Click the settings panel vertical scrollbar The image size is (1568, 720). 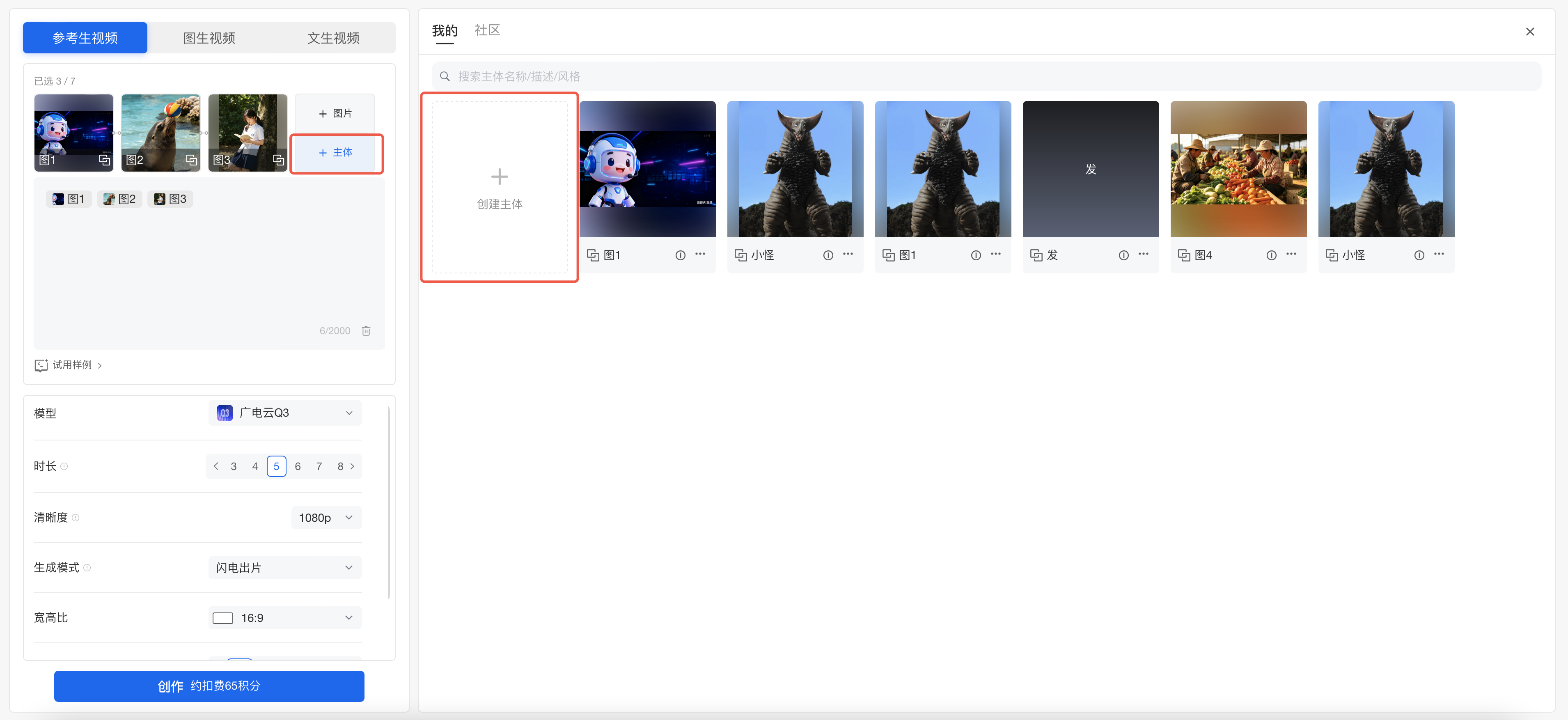pyautogui.click(x=389, y=502)
